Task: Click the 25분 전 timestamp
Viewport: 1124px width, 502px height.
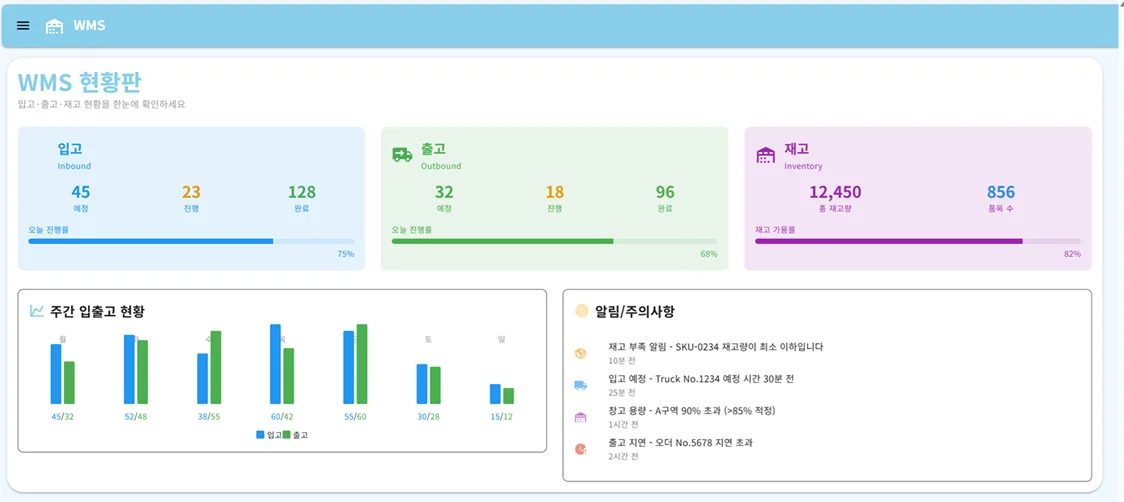Action: click(620, 392)
